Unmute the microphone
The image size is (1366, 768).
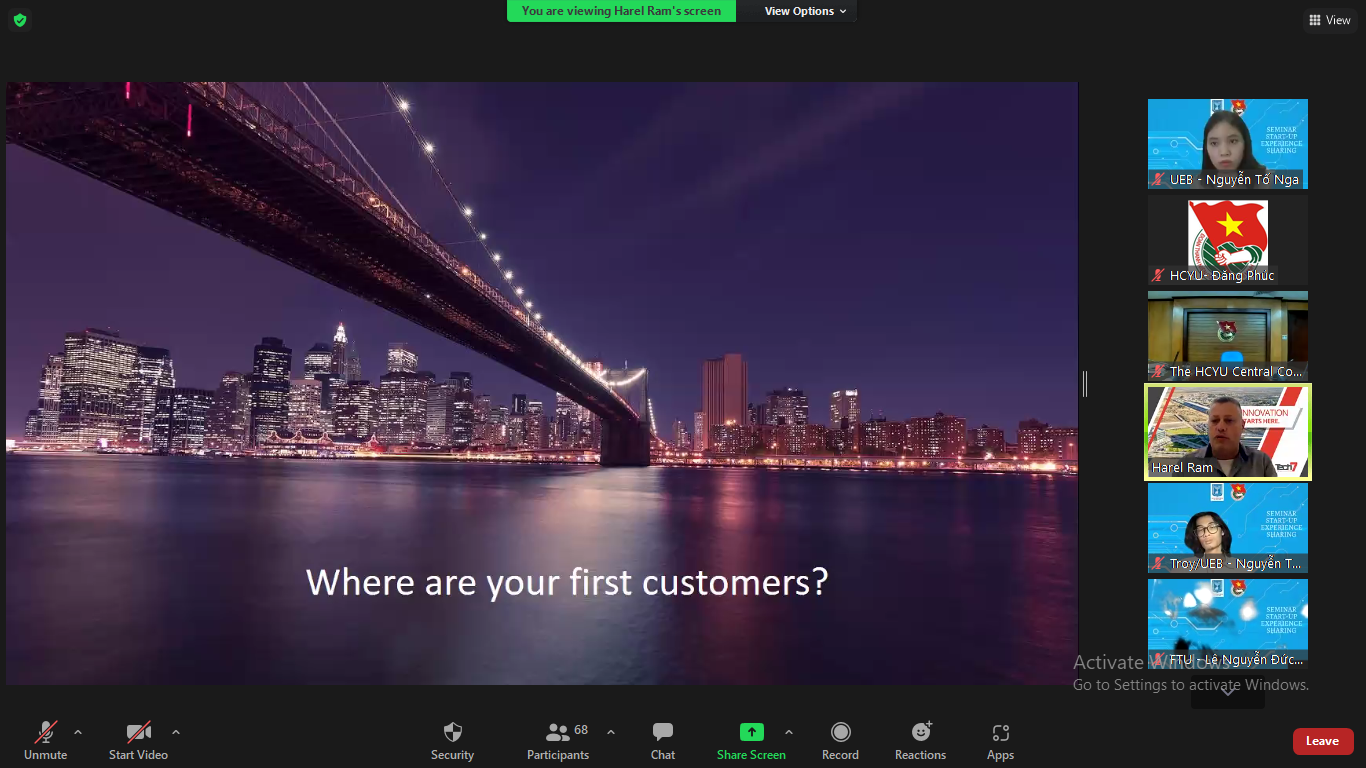(x=46, y=732)
